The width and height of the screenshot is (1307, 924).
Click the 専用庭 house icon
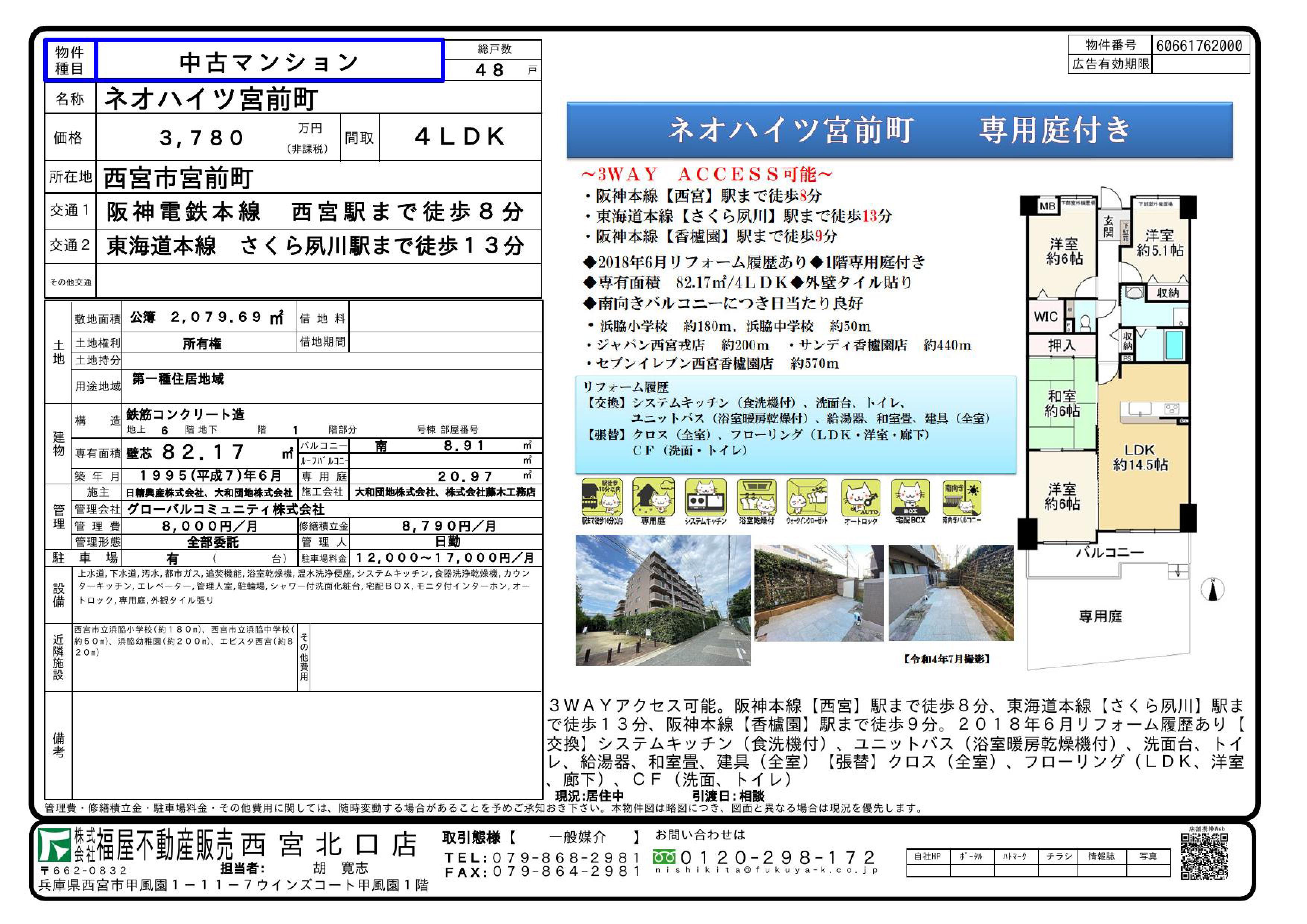point(653,498)
